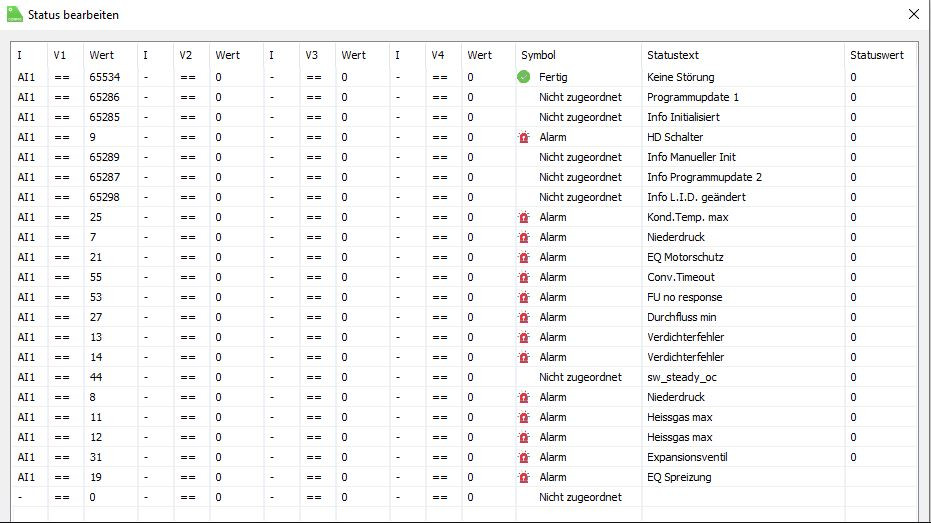
Task: Select the Durchfluss min status text
Action: tap(682, 318)
